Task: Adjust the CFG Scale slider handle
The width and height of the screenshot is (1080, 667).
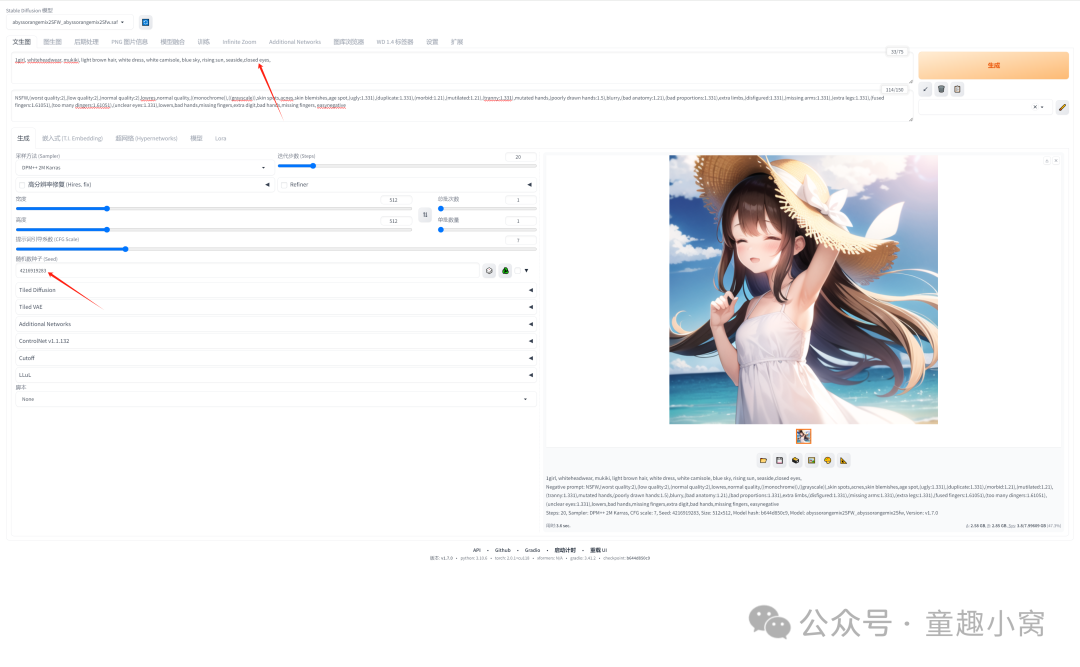Action: (125, 249)
